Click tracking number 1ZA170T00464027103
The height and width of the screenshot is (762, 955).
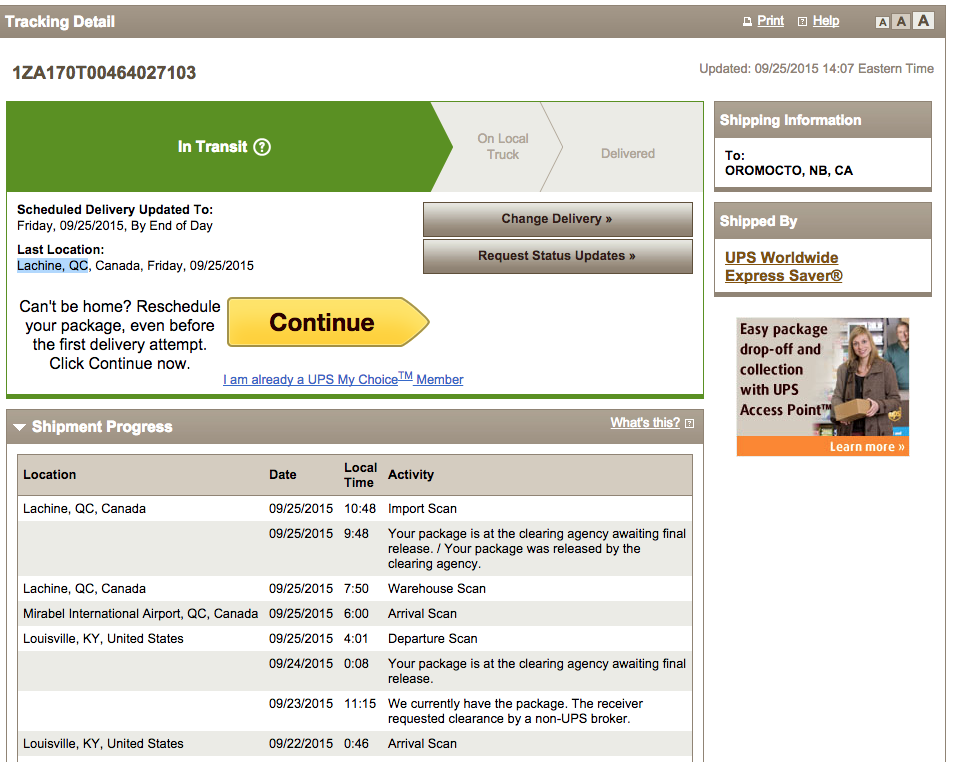104,73
